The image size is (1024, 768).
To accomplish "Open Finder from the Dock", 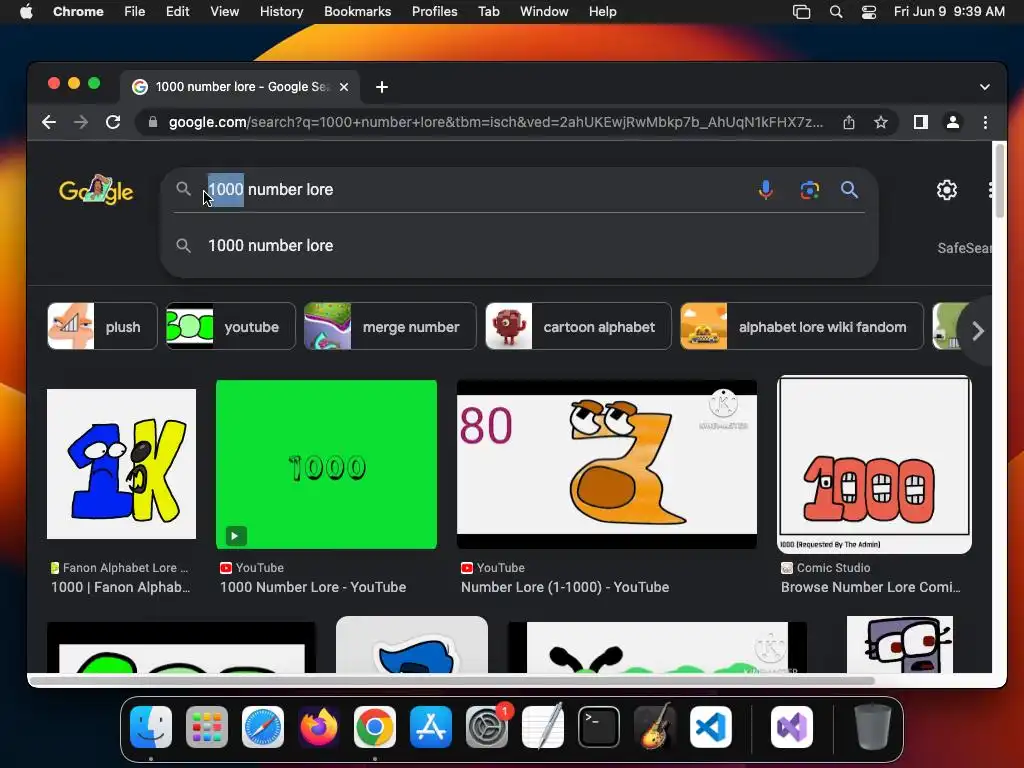I will pyautogui.click(x=151, y=727).
